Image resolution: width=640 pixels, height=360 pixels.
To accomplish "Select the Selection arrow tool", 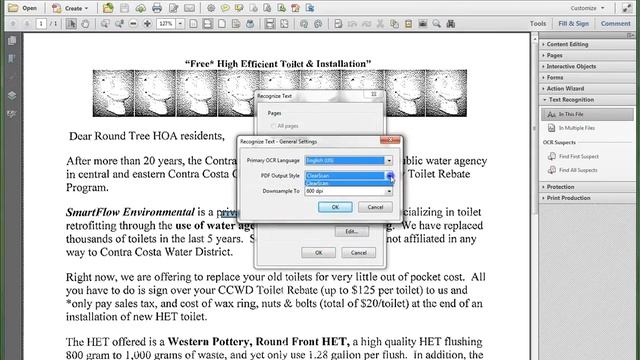I will coord(71,24).
